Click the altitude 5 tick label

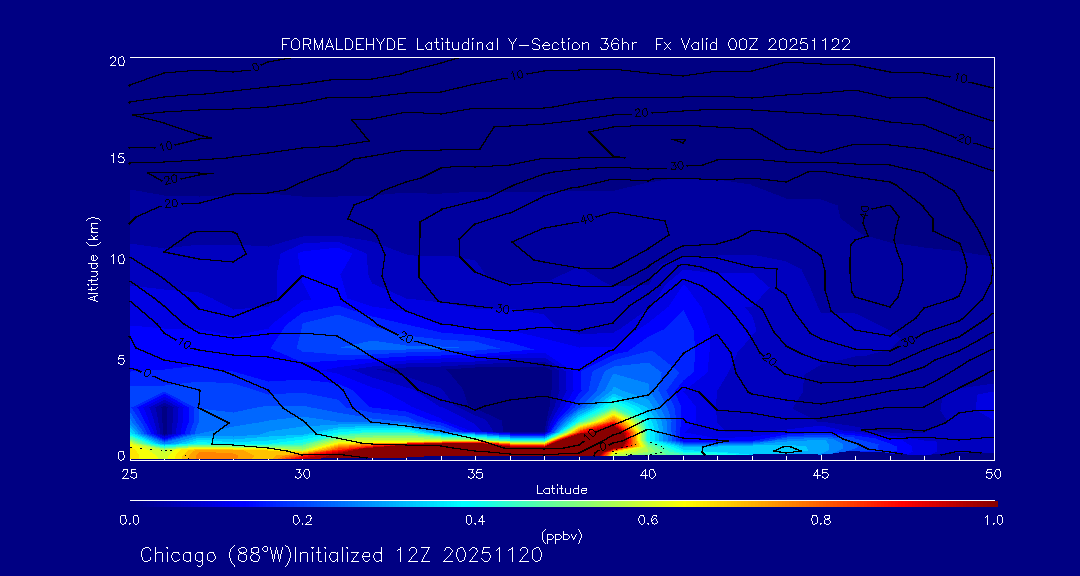point(119,358)
